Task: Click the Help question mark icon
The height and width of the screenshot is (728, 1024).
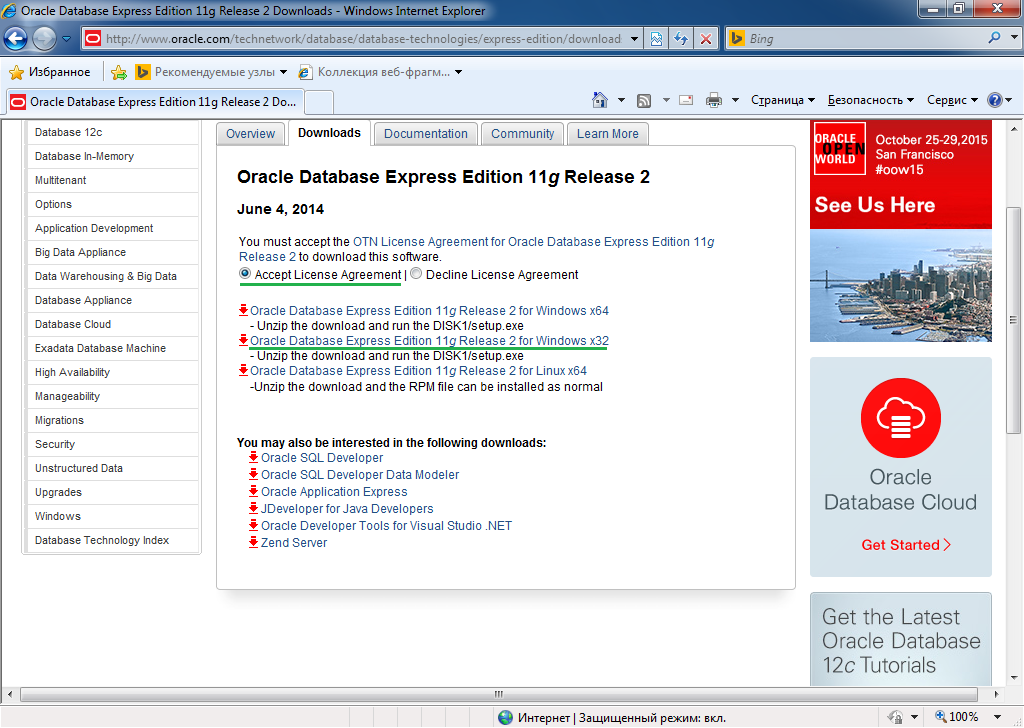Action: point(994,100)
